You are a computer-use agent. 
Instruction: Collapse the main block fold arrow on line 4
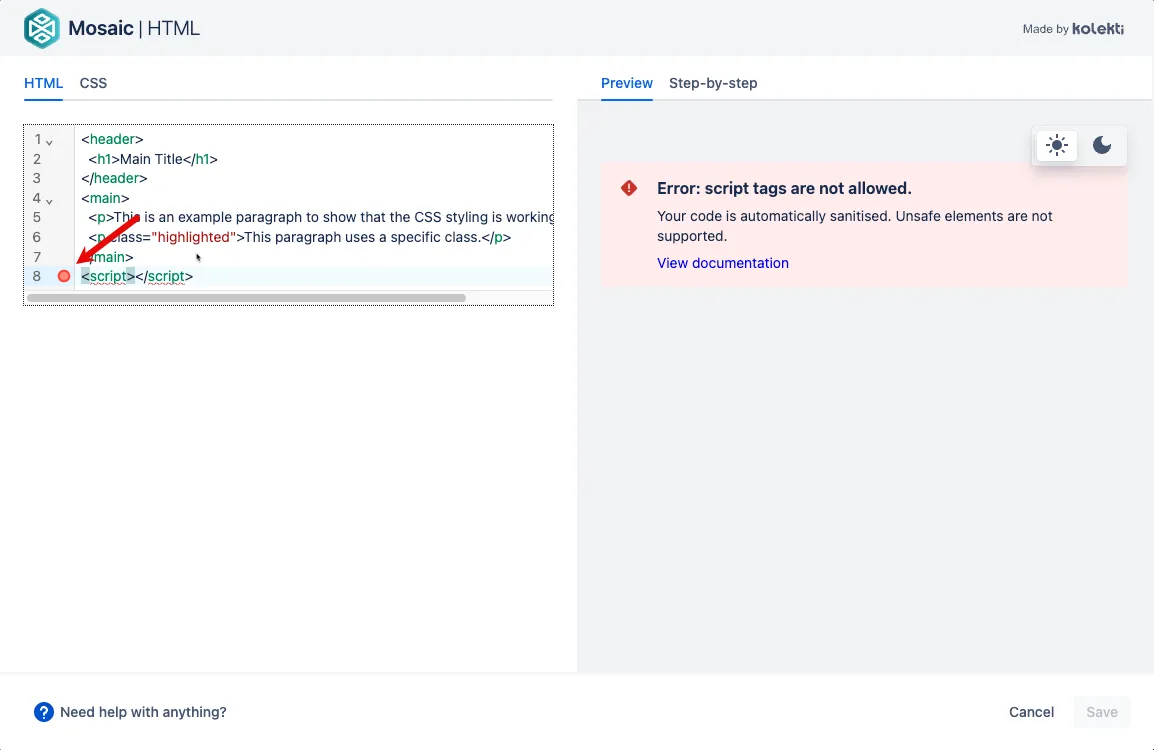[49, 201]
